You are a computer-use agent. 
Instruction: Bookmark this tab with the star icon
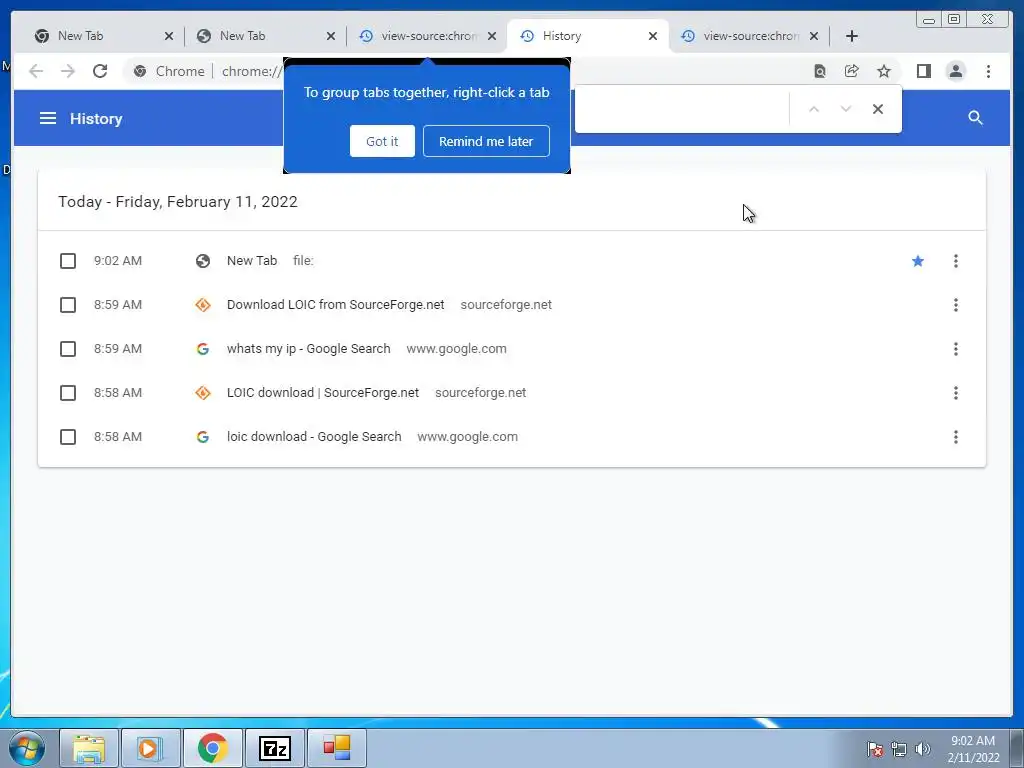click(x=884, y=71)
